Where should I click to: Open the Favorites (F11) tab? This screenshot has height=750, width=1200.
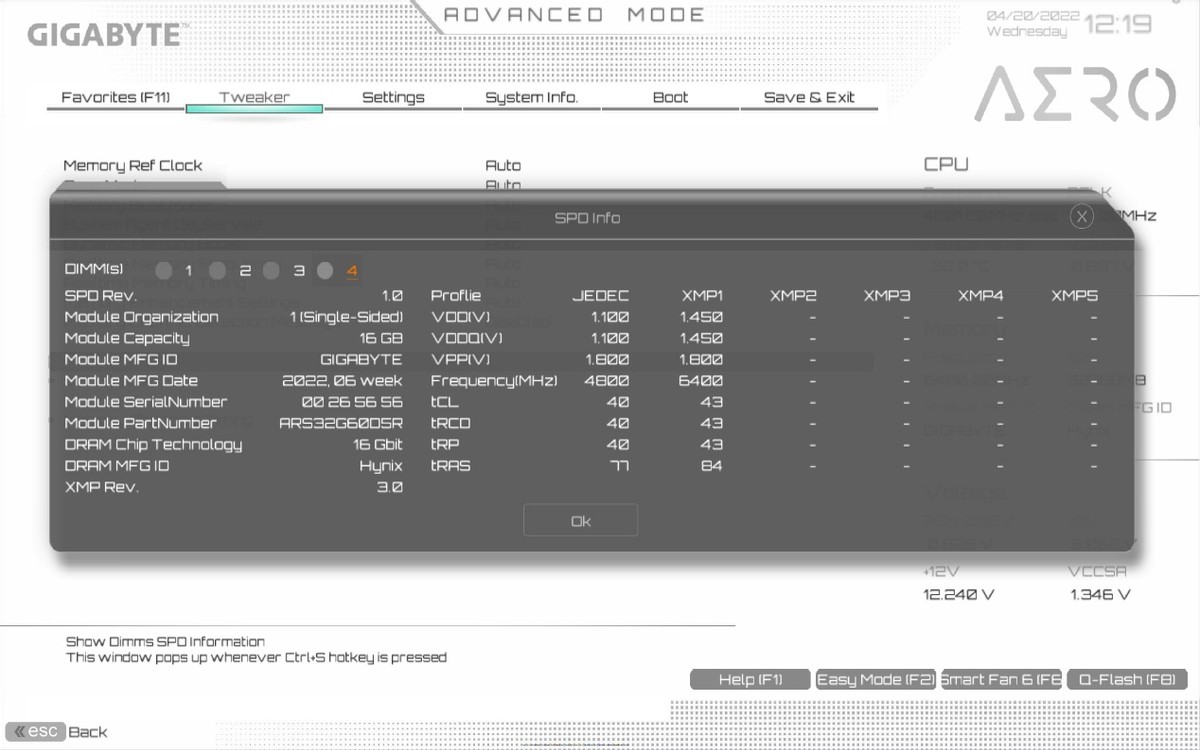116,97
